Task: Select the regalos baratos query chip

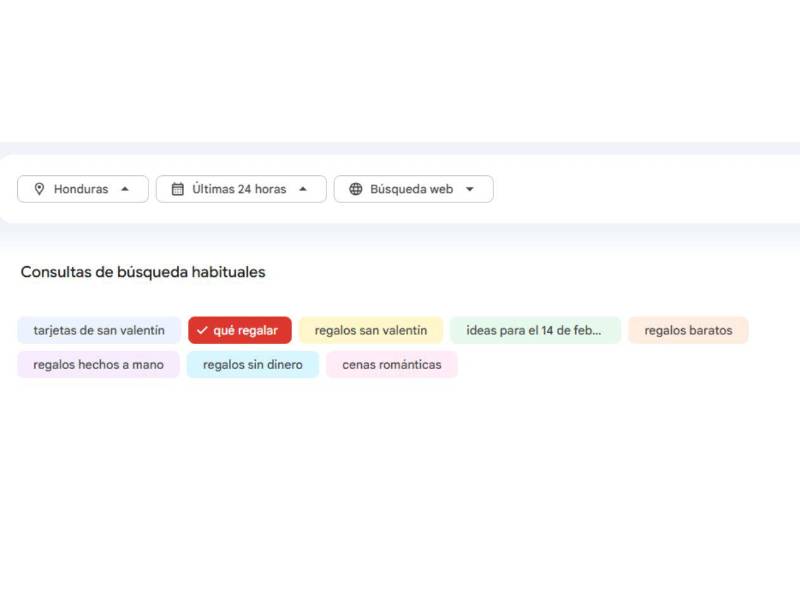Action: pos(688,329)
